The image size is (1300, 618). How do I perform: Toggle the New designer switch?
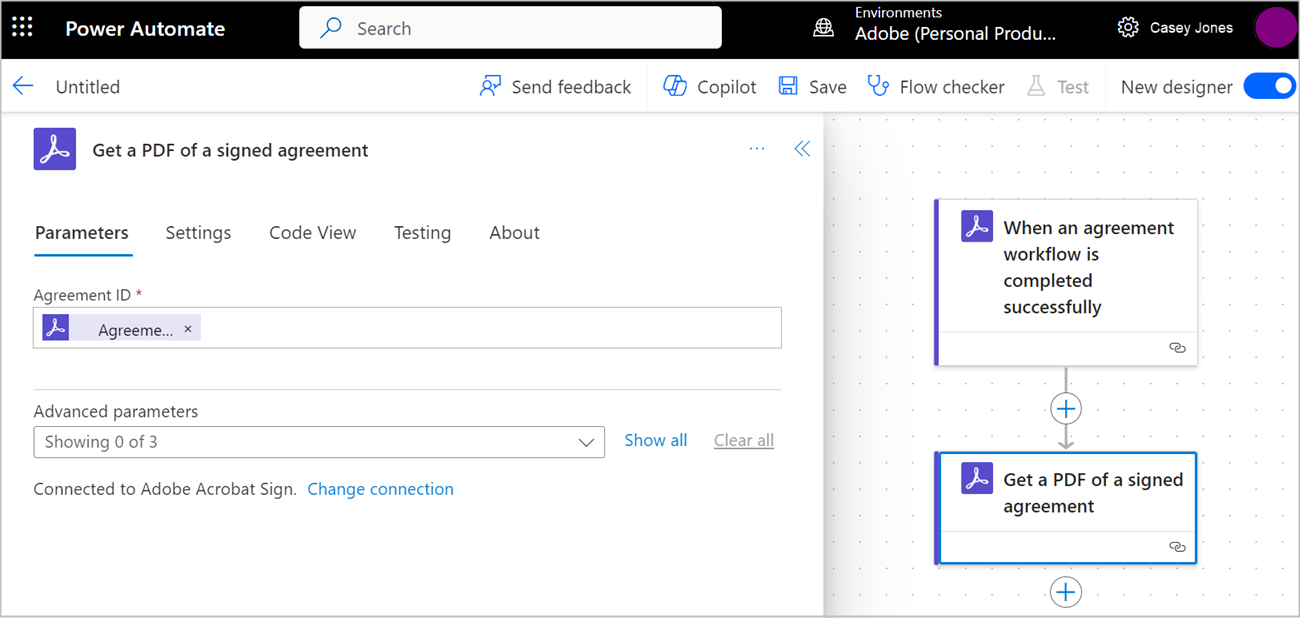click(1269, 87)
